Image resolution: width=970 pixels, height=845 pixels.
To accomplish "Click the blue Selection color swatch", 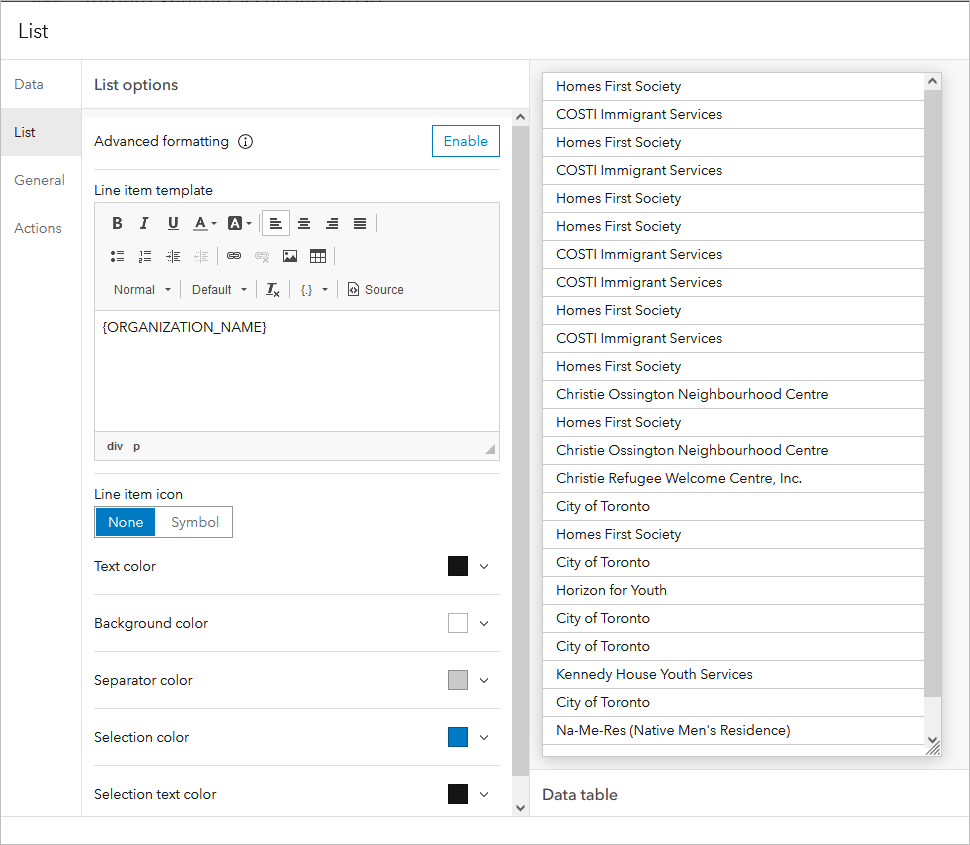I will click(458, 737).
